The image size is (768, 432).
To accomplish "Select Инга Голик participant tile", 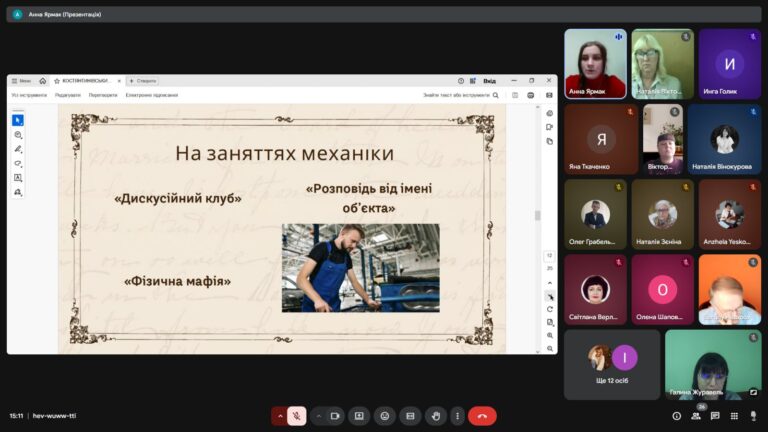I will [730, 64].
